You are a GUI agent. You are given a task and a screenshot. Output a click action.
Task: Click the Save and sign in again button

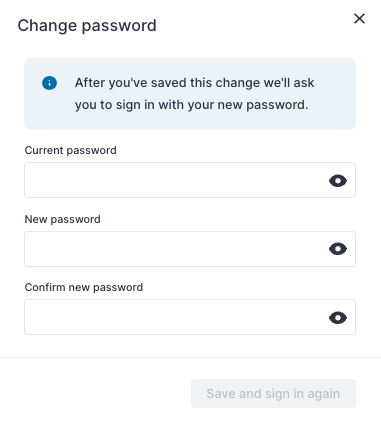tap(273, 393)
